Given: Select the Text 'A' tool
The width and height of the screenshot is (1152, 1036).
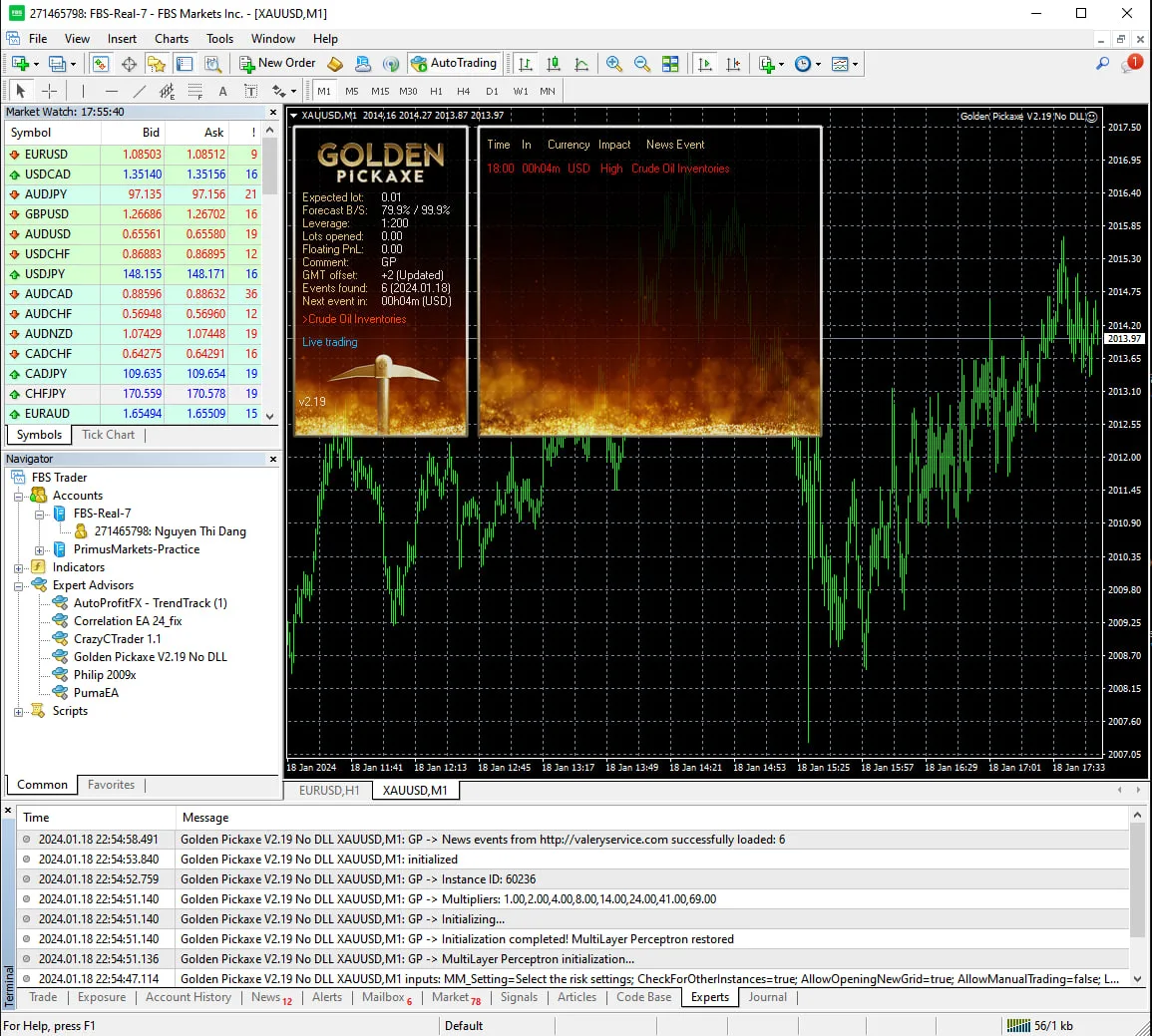Looking at the screenshot, I should click(x=222, y=91).
